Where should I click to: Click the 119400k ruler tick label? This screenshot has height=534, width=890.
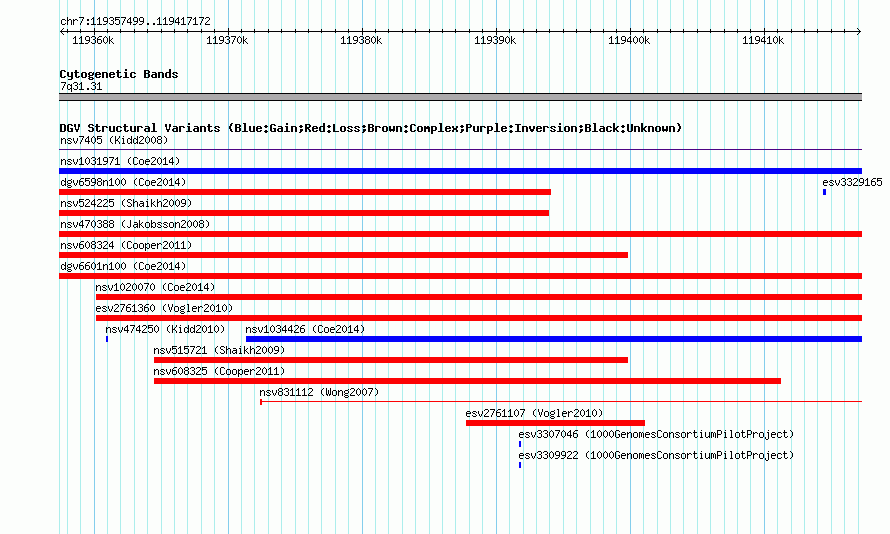629,40
